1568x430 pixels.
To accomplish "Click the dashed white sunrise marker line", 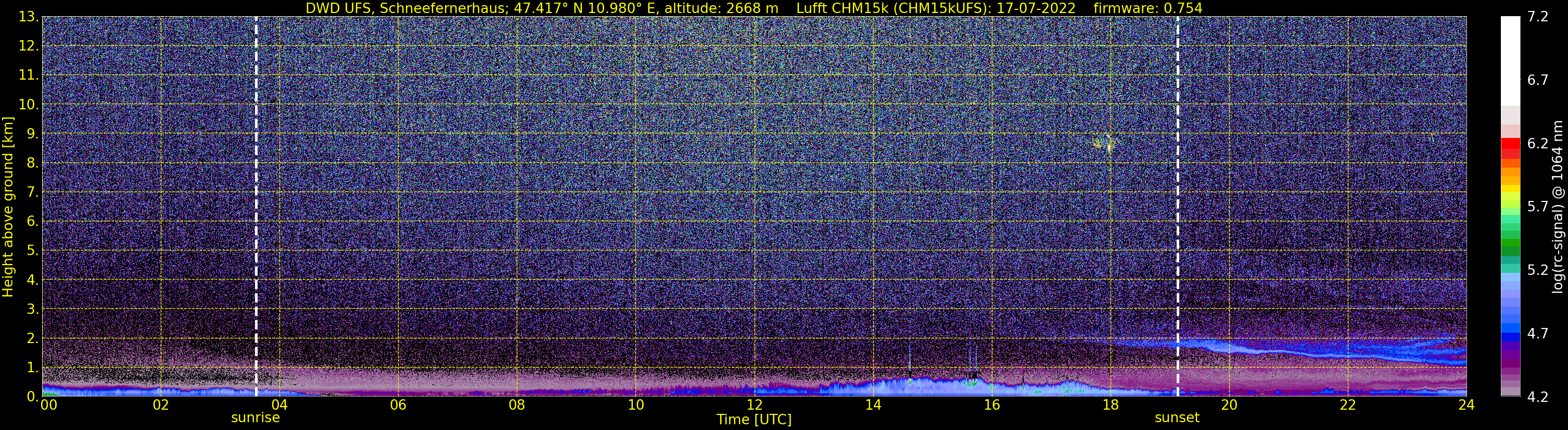I will pos(256,207).
